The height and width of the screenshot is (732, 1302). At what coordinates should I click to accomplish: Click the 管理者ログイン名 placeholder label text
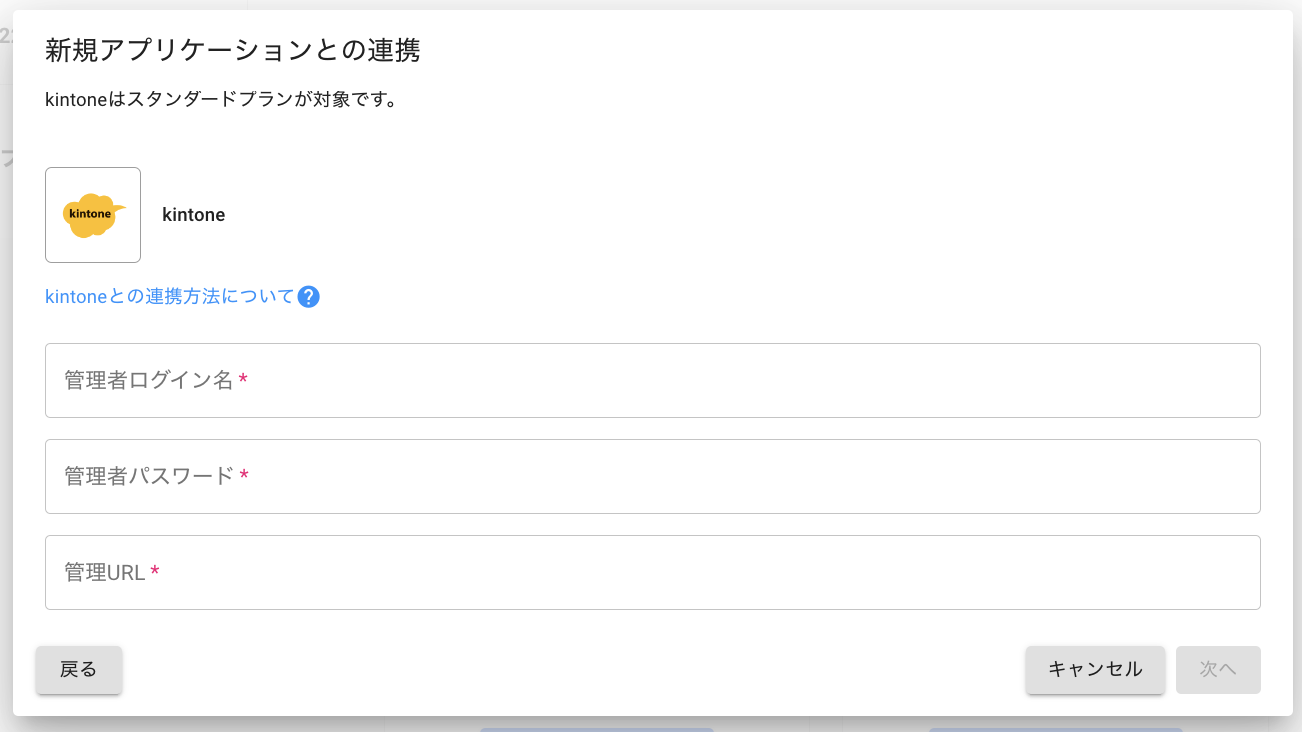coord(148,381)
